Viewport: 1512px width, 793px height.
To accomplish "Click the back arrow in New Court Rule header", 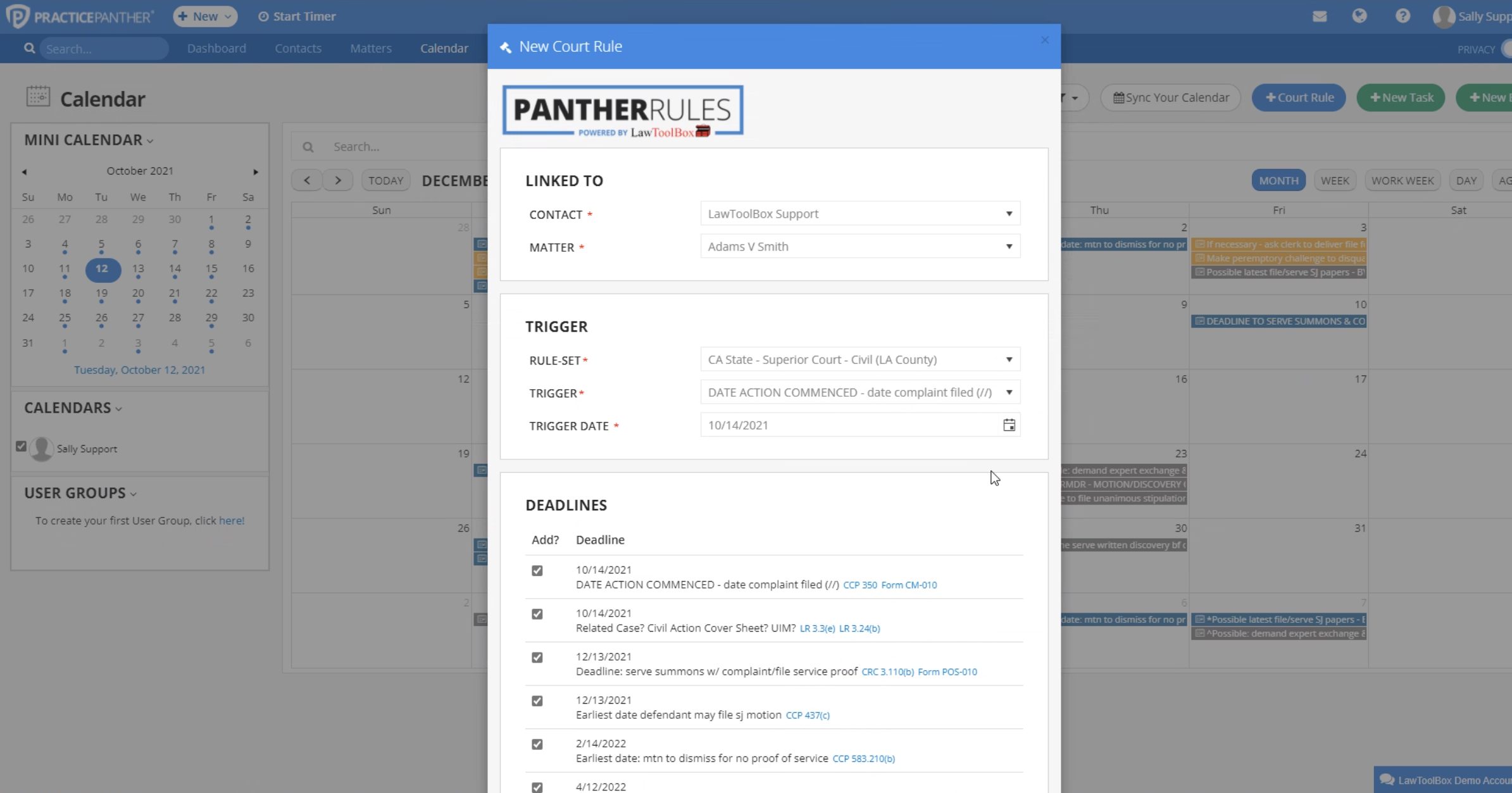I will tap(504, 46).
